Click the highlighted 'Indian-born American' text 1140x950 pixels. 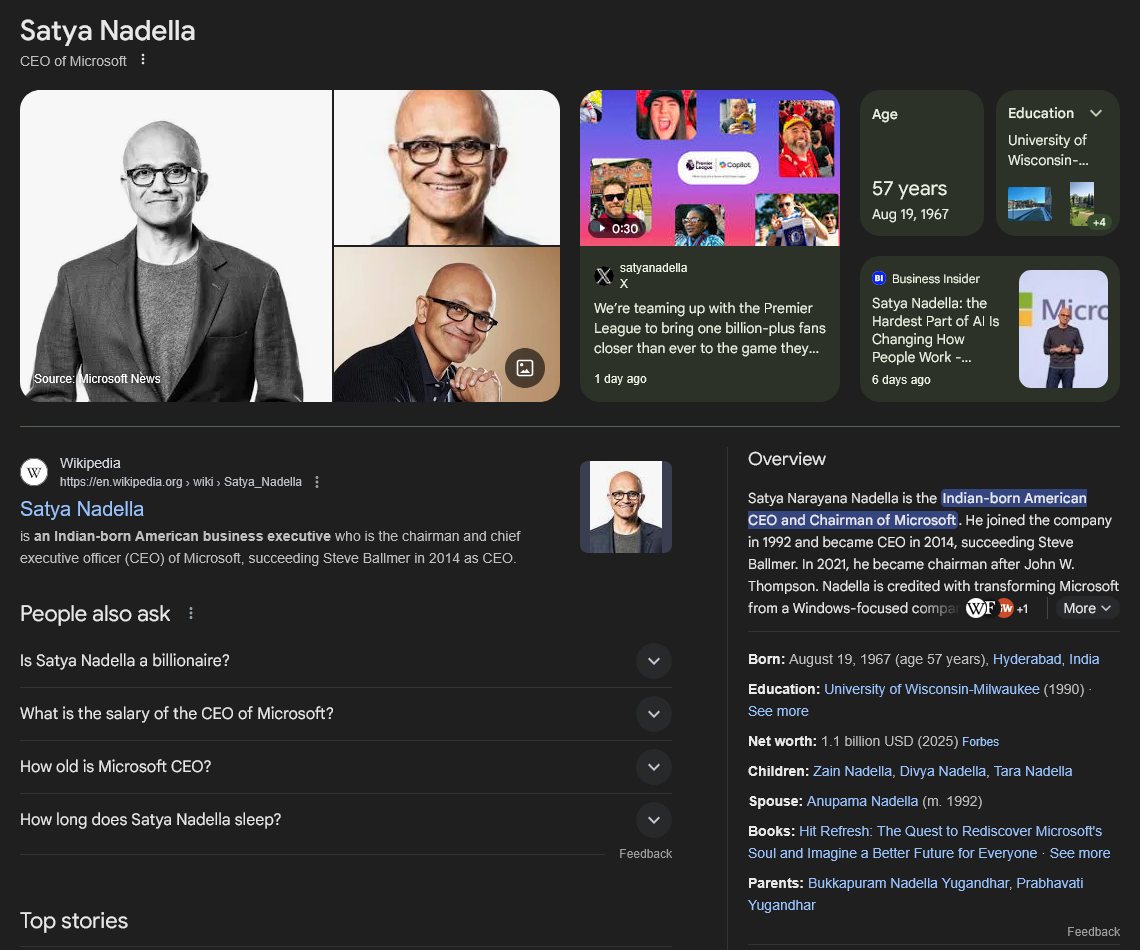[1014, 498]
